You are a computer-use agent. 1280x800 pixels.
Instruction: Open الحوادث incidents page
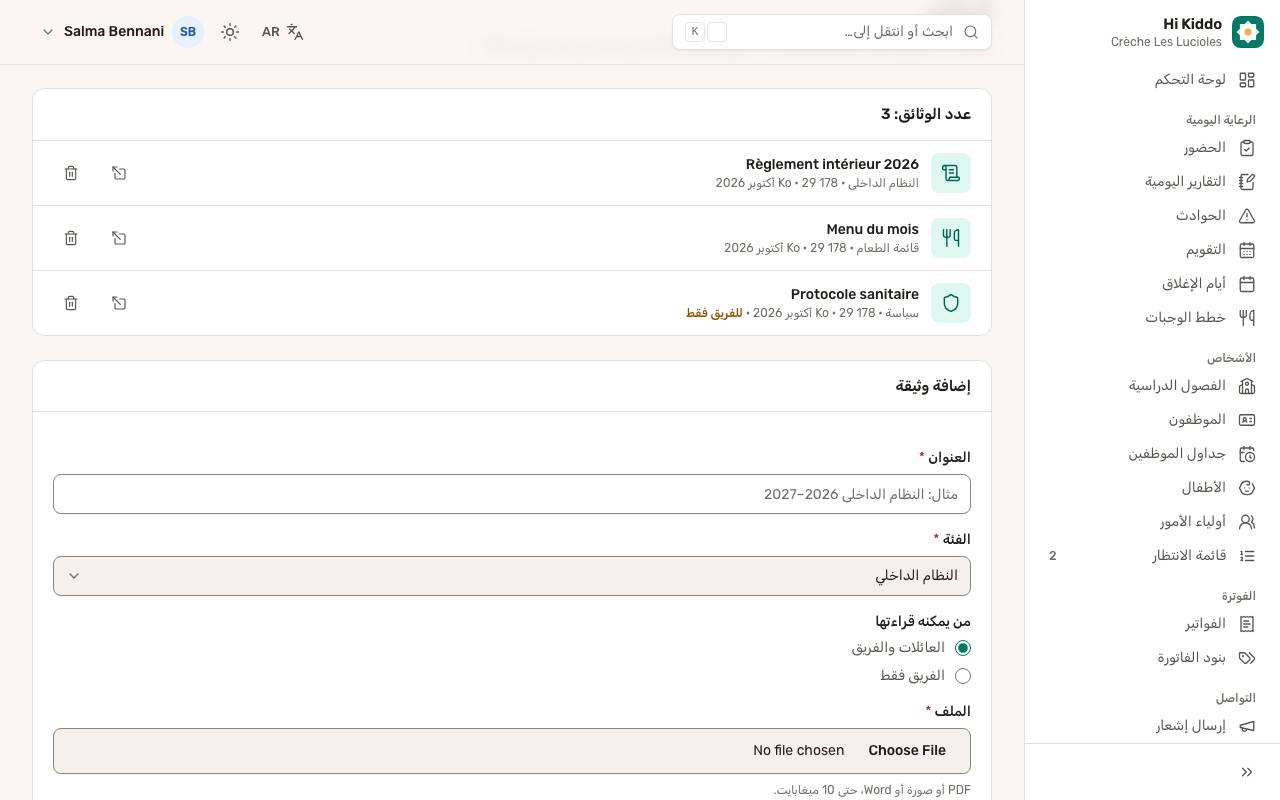coord(1152,216)
